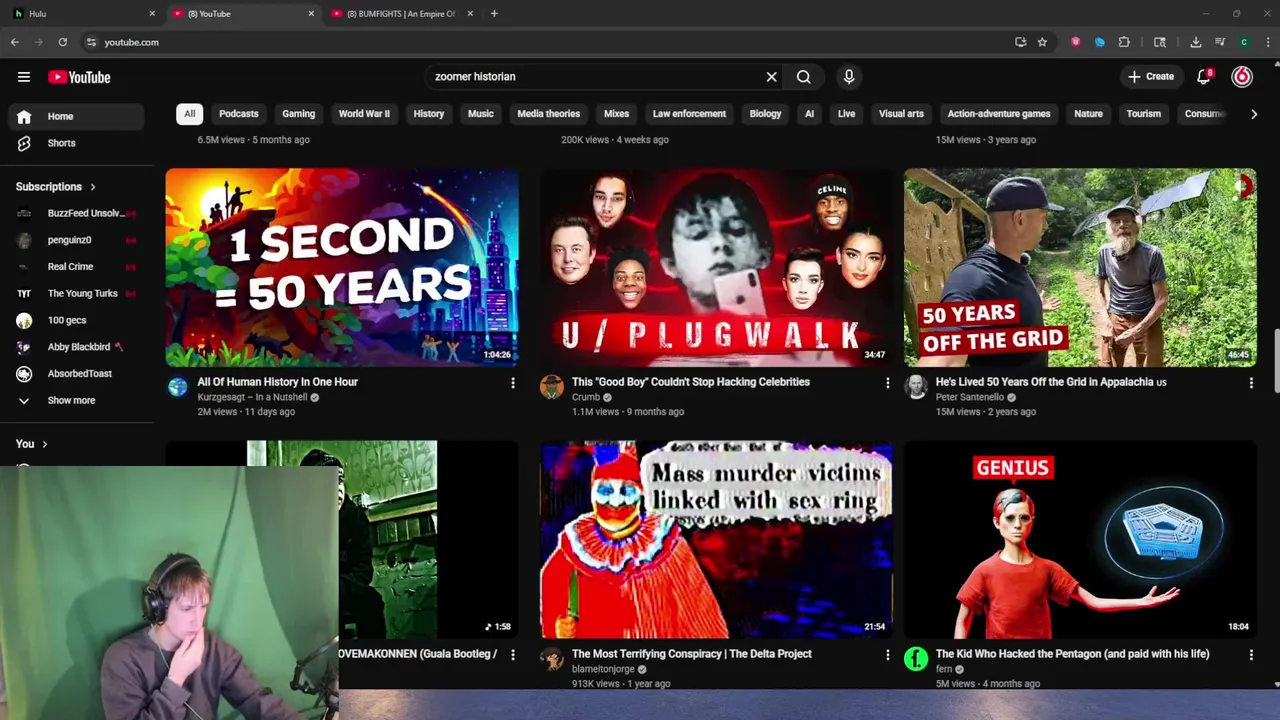Reload the page with the refresh icon
Viewport: 1280px width, 720px height.
click(62, 42)
